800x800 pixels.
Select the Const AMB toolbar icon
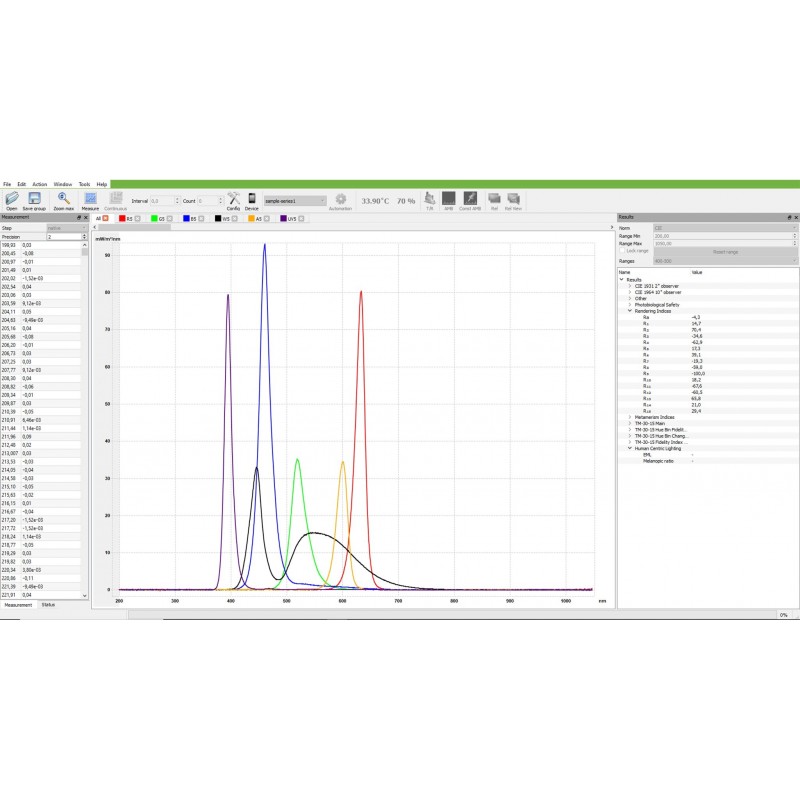pyautogui.click(x=470, y=199)
